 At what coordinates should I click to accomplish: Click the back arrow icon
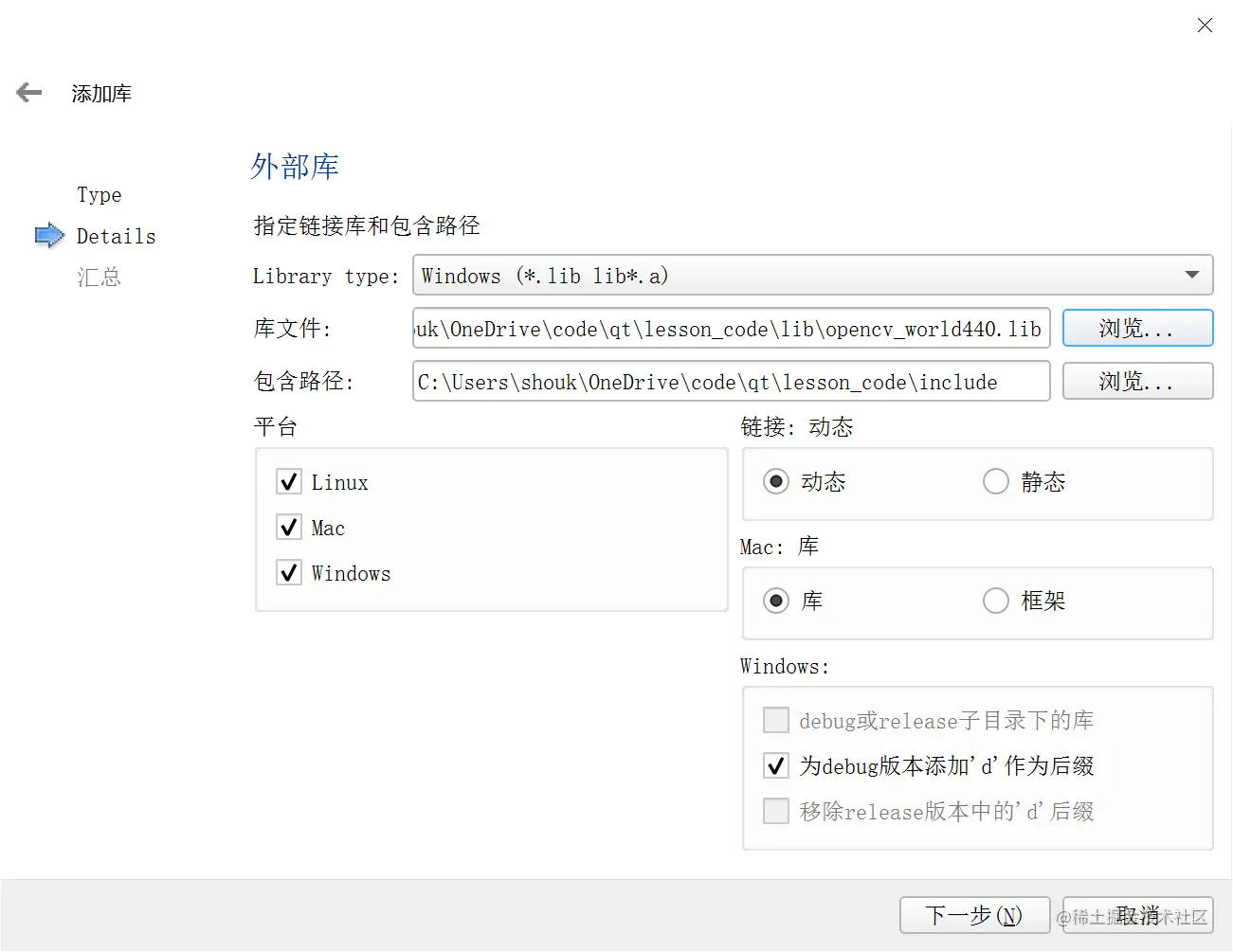[x=29, y=93]
